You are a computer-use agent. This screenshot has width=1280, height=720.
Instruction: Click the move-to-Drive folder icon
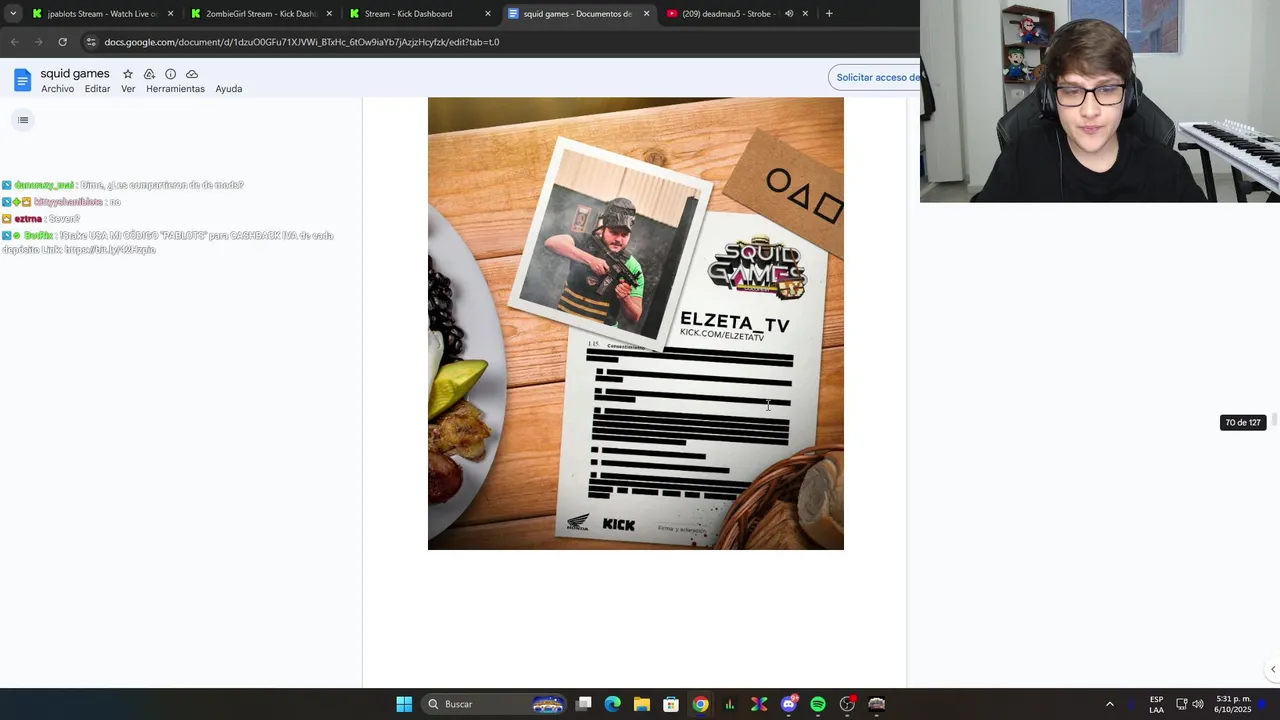pos(149,74)
